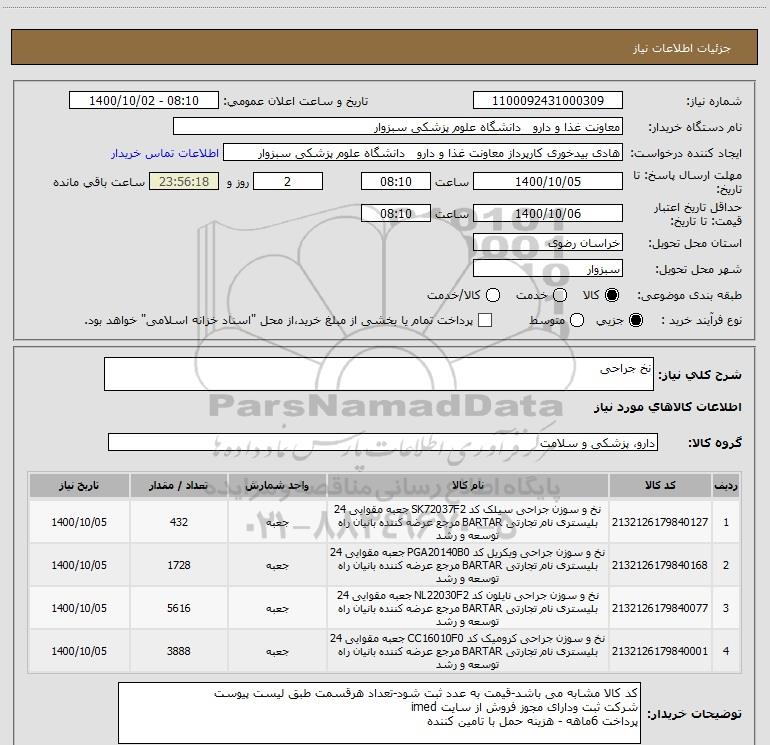Click the remaining days field showing 2

pyautogui.click(x=288, y=181)
